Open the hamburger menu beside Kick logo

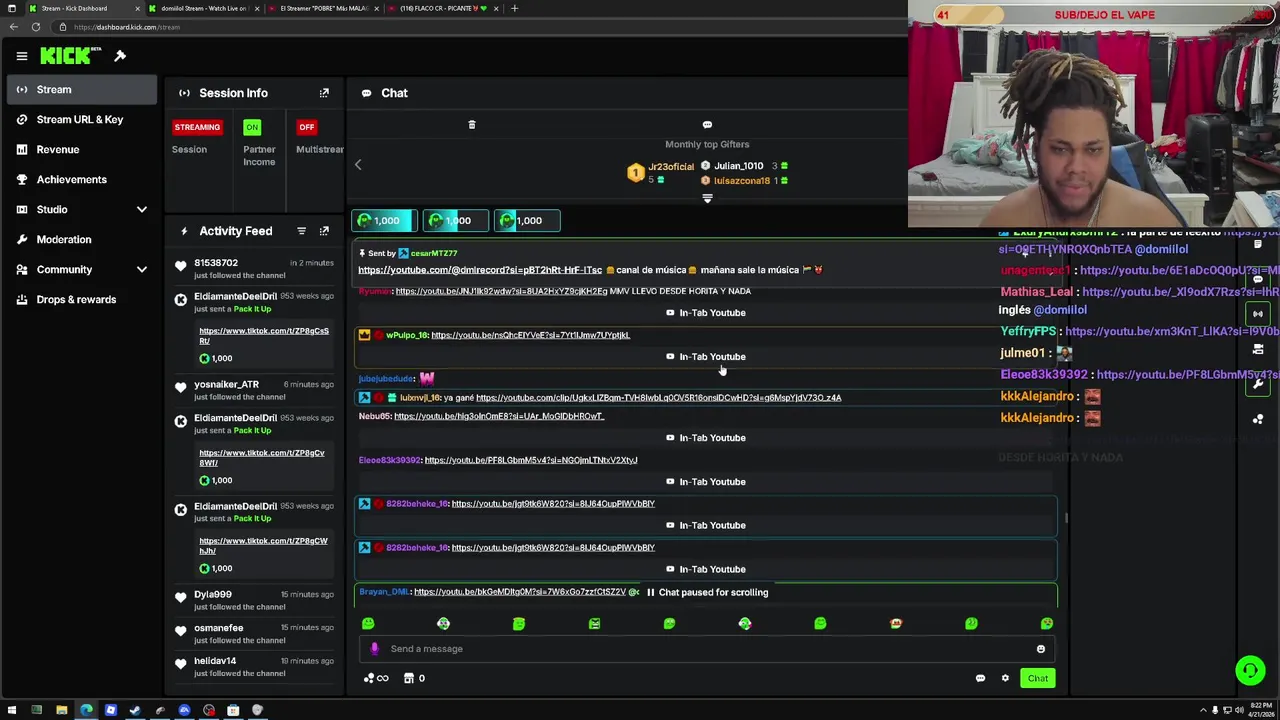(21, 56)
